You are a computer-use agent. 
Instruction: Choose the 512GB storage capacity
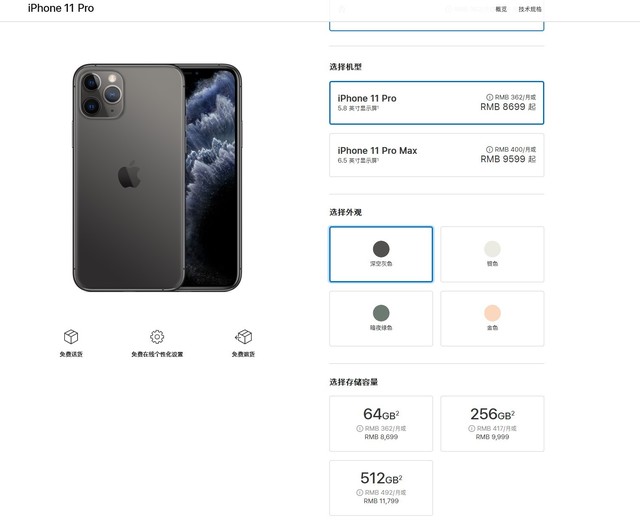pyautogui.click(x=381, y=487)
